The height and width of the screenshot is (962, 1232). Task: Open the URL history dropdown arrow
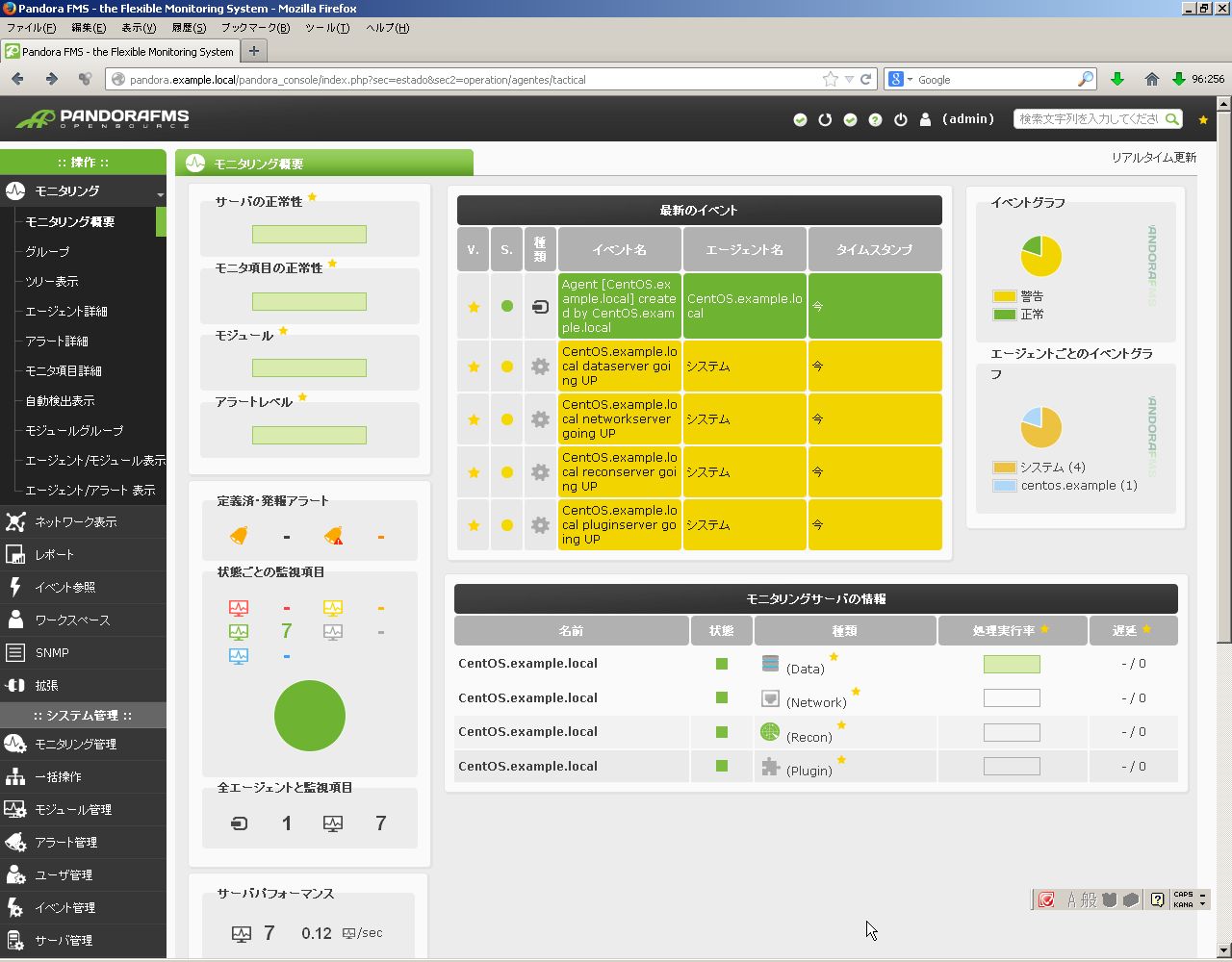[x=849, y=80]
